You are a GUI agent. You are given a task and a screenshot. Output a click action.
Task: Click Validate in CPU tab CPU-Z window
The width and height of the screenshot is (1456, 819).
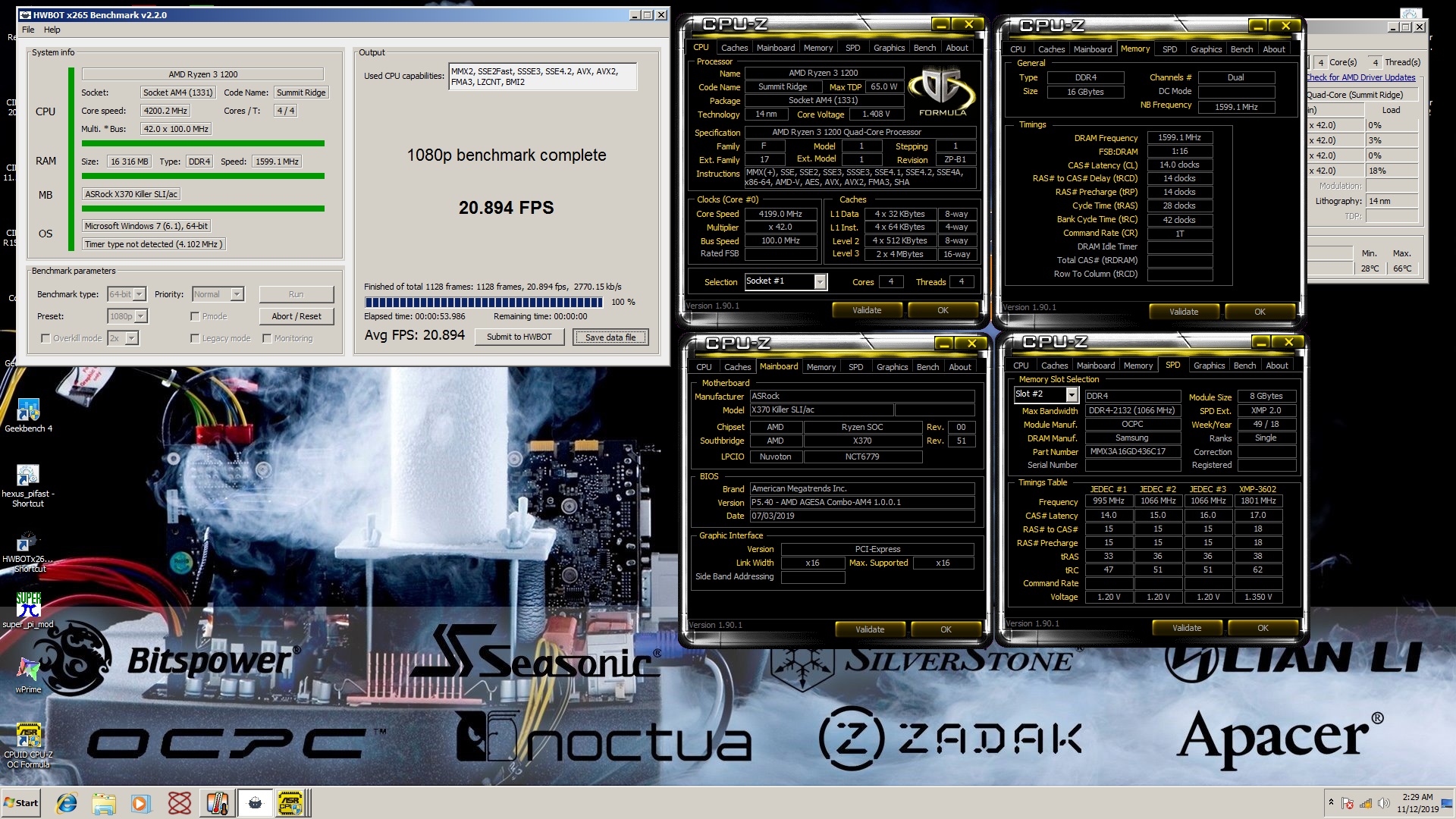[867, 310]
